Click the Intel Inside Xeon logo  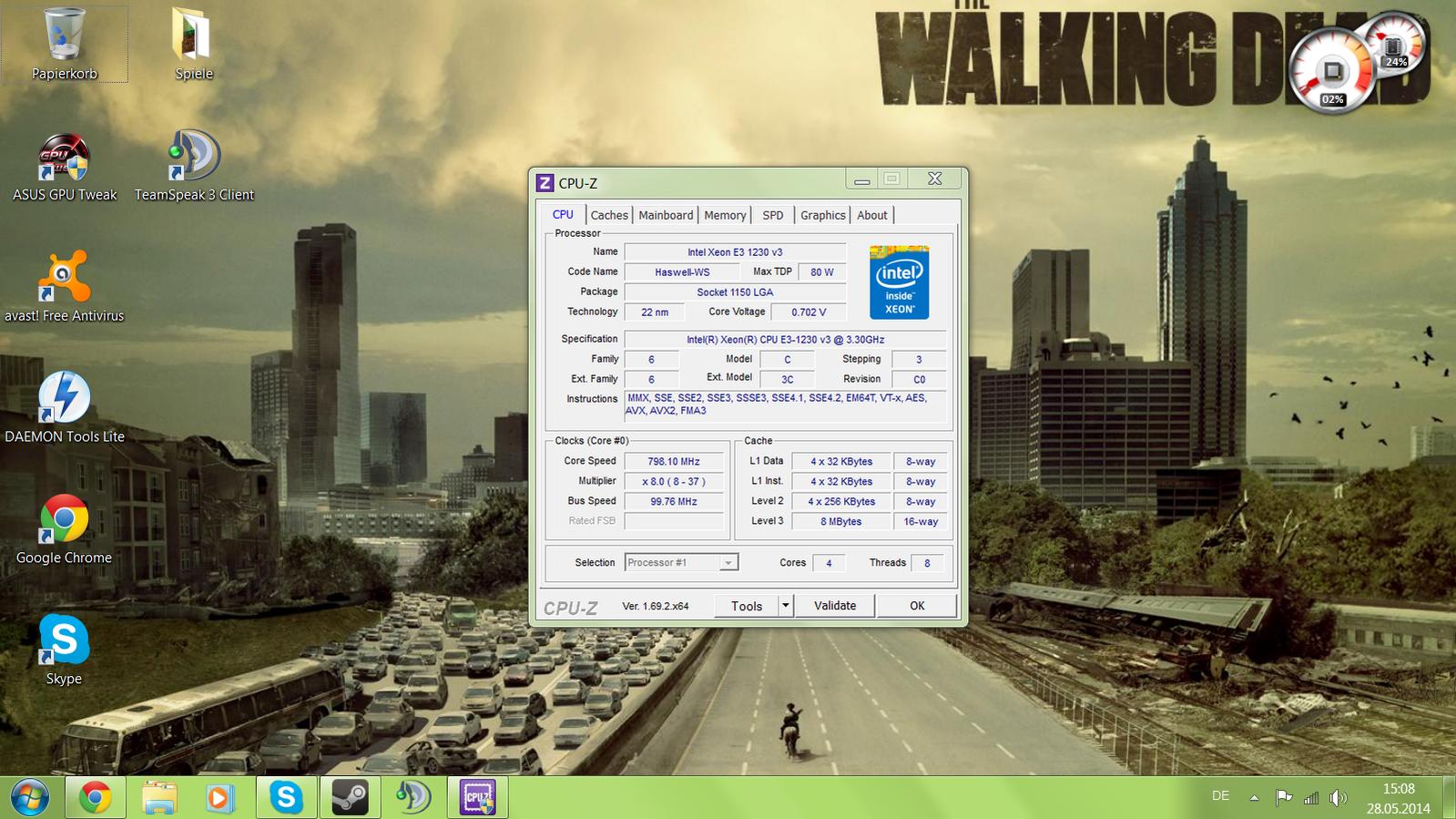point(899,282)
